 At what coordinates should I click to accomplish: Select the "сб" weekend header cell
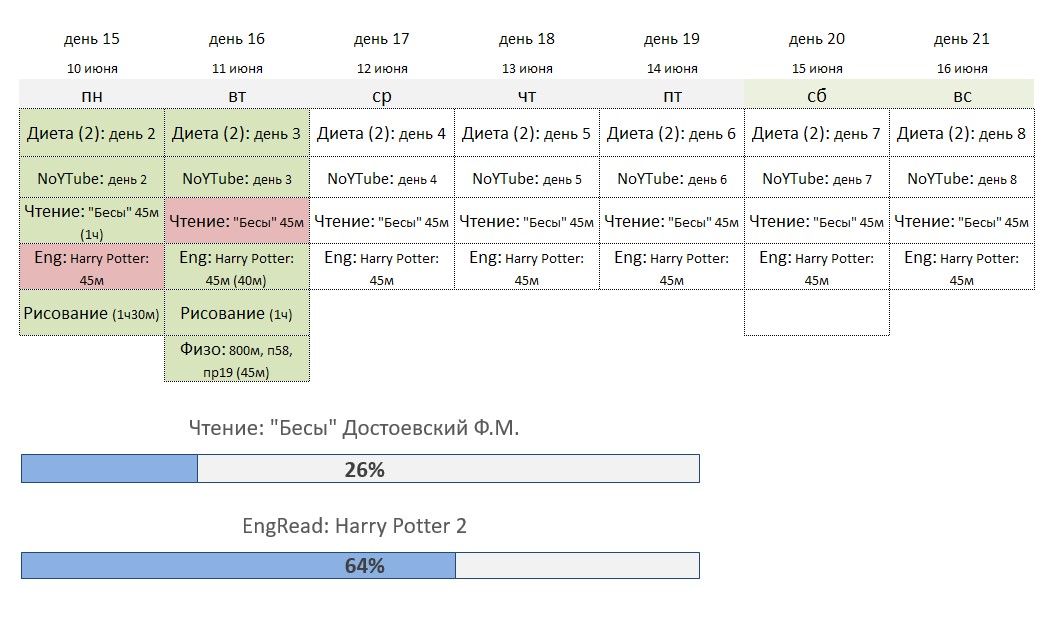(x=816, y=95)
